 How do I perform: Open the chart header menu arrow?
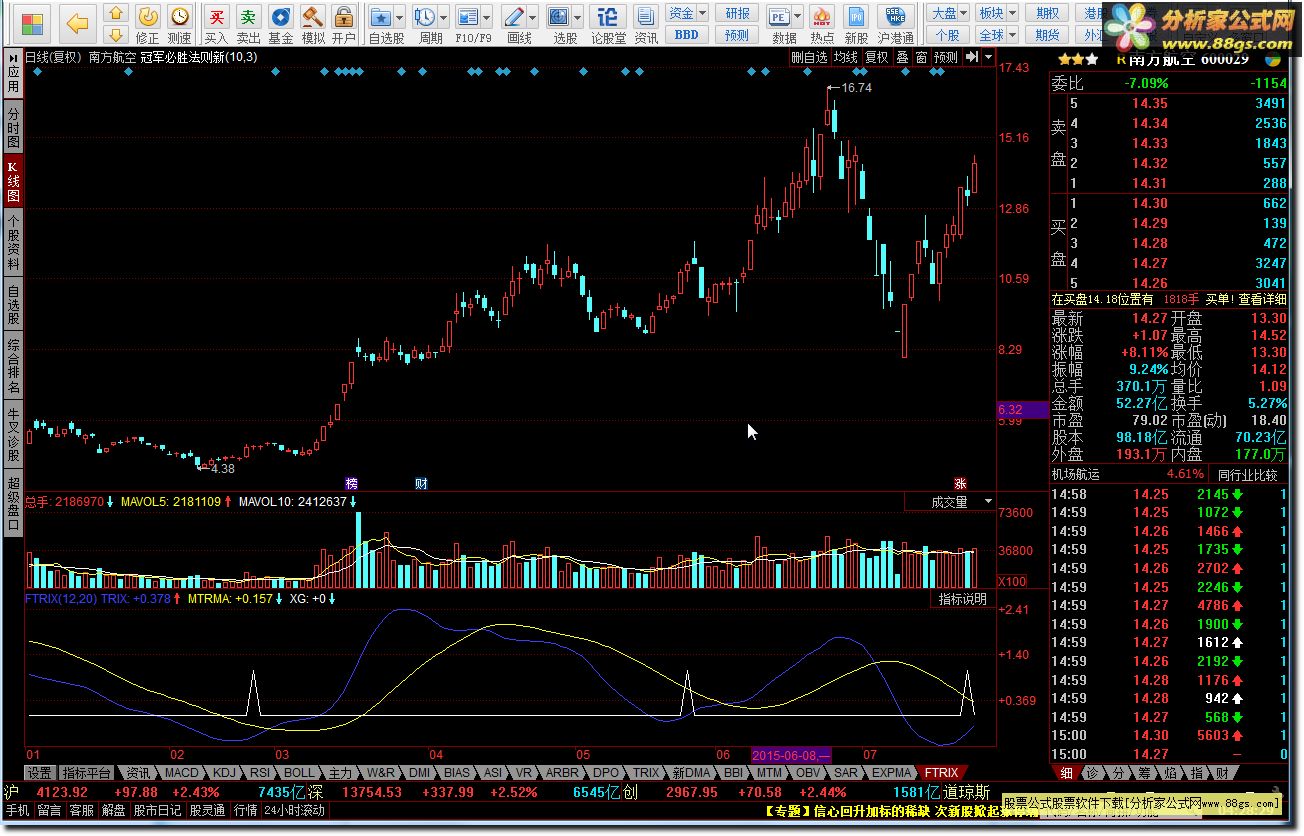point(989,58)
